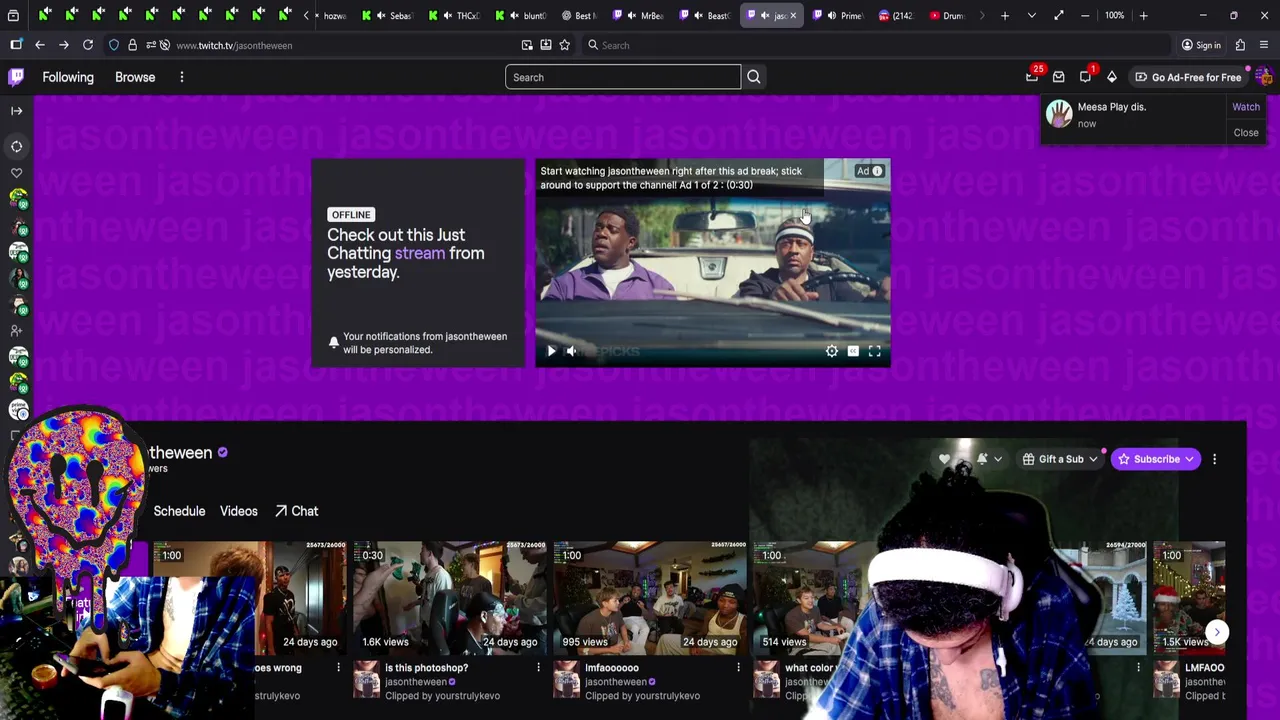
Task: Expand the left sidebar arrow
Action: tap(16, 111)
